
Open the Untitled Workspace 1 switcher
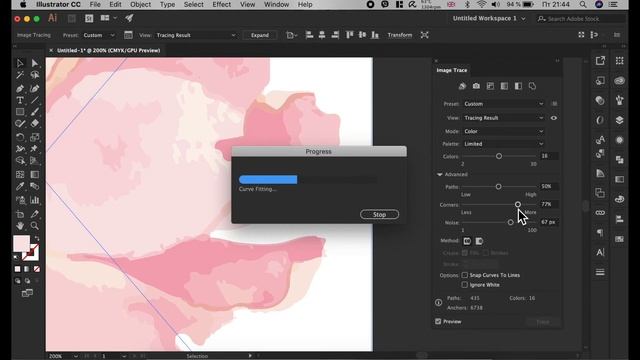[x=489, y=18]
